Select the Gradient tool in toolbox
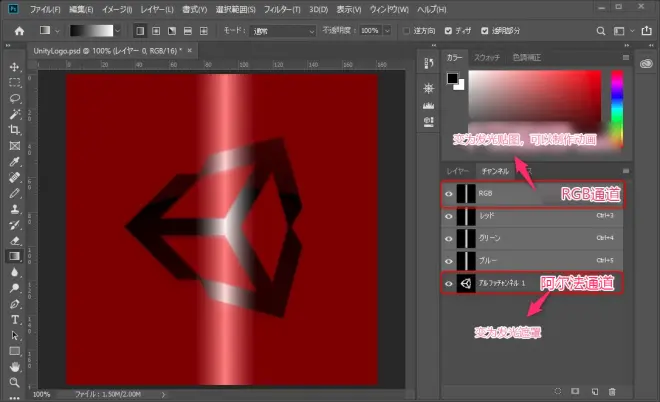Image resolution: width=660 pixels, height=402 pixels. point(15,256)
